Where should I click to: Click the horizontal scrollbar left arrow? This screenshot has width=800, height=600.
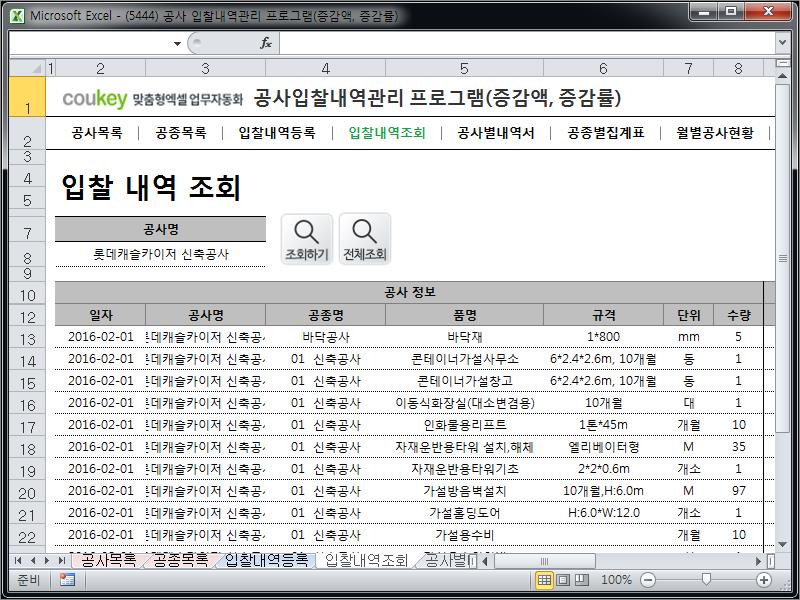pyautogui.click(x=485, y=561)
